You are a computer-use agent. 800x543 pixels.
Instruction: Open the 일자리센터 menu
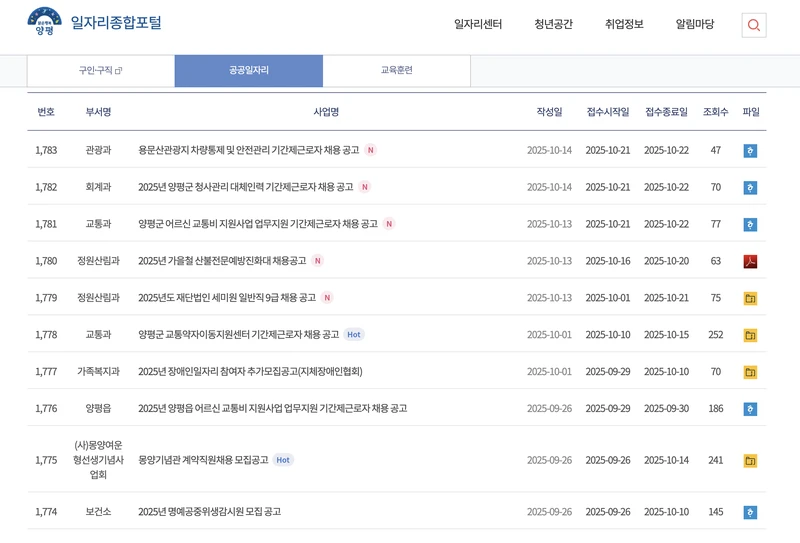pyautogui.click(x=478, y=25)
